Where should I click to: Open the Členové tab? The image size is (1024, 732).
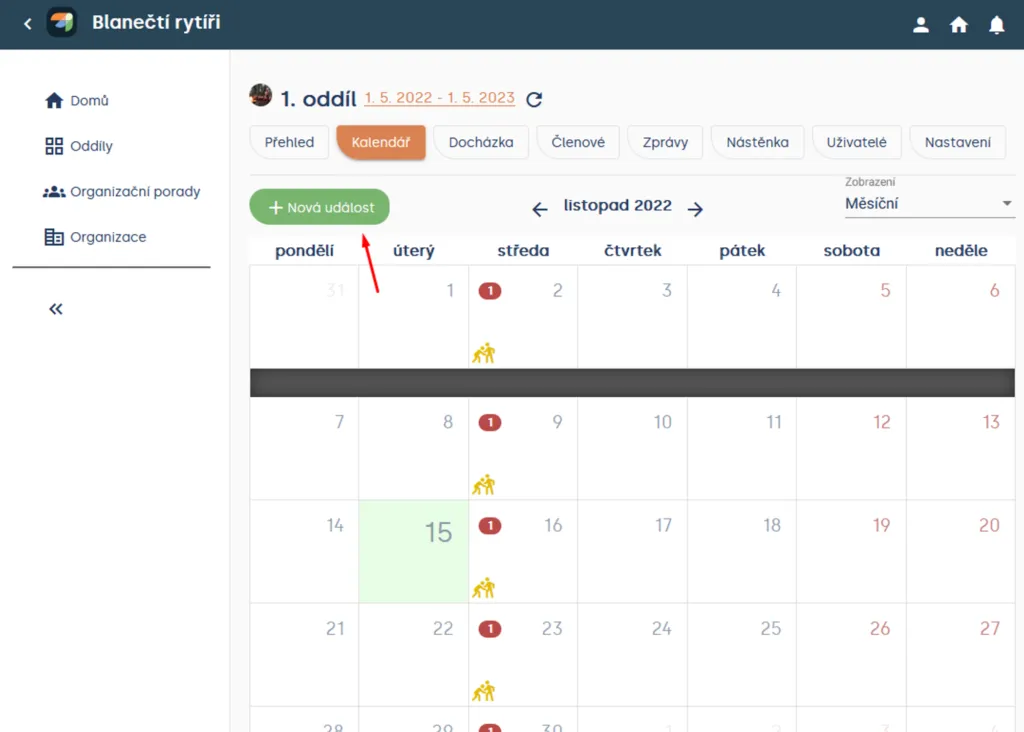(578, 142)
